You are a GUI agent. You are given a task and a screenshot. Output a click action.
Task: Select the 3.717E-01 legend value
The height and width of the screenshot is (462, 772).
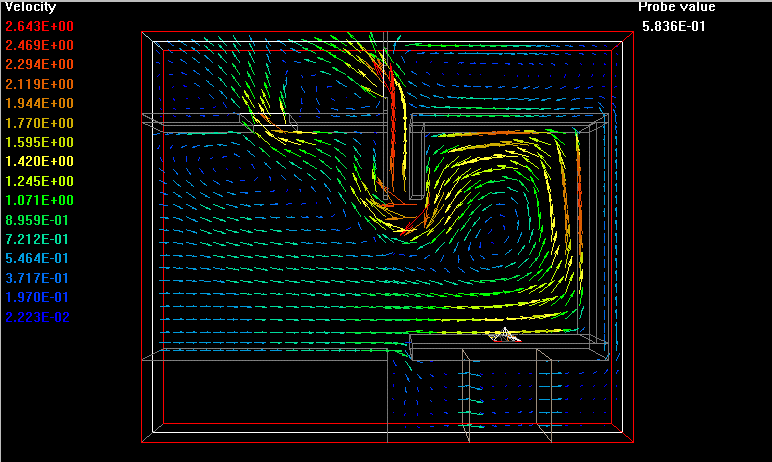[39, 278]
